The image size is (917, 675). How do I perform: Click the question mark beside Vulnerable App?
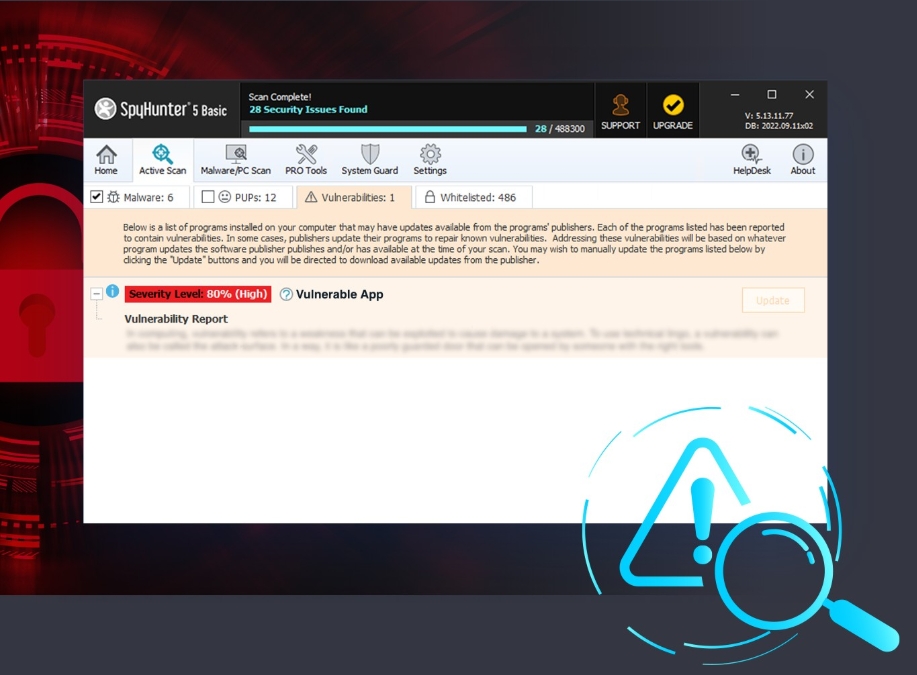click(286, 295)
